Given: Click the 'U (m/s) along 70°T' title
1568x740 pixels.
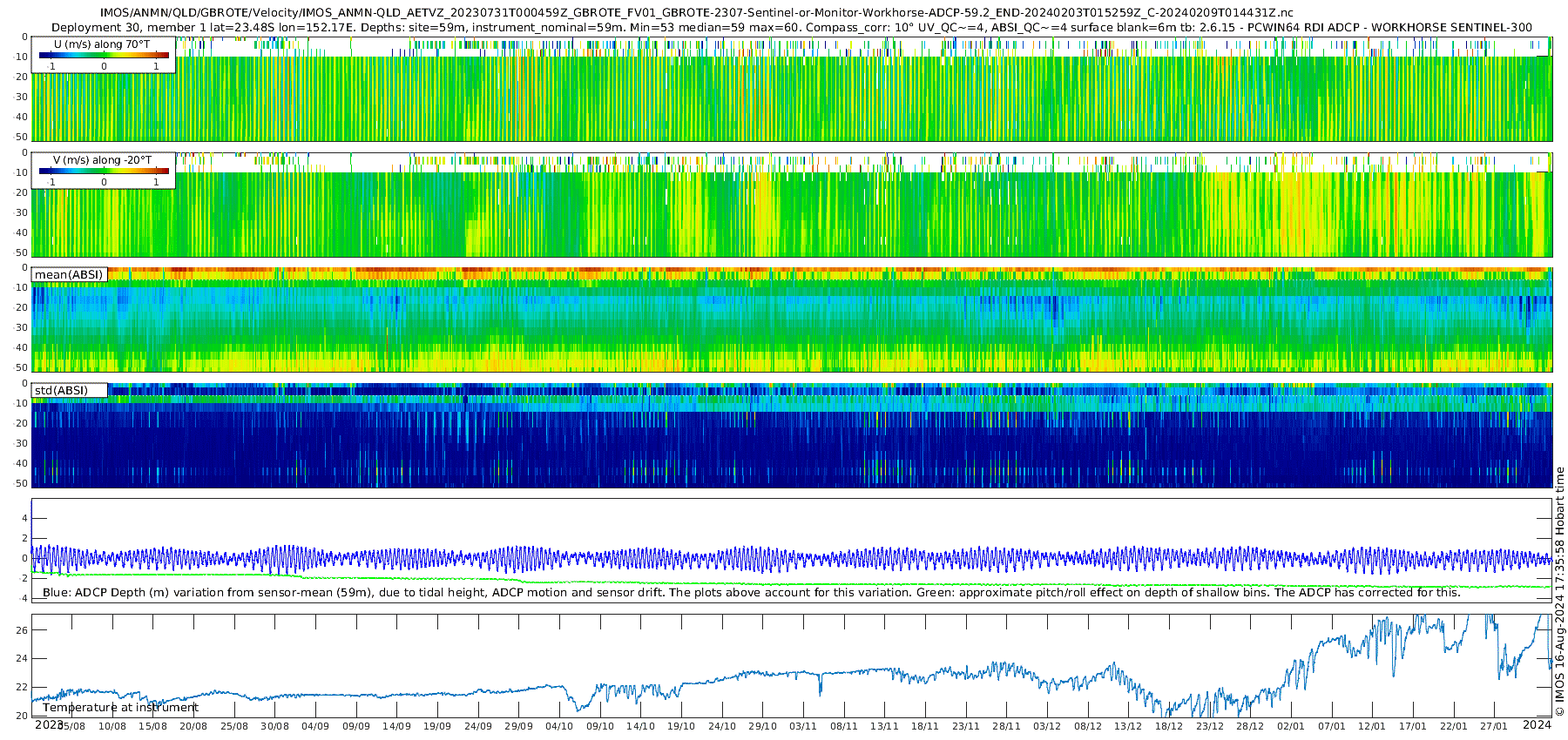Looking at the screenshot, I should point(102,44).
